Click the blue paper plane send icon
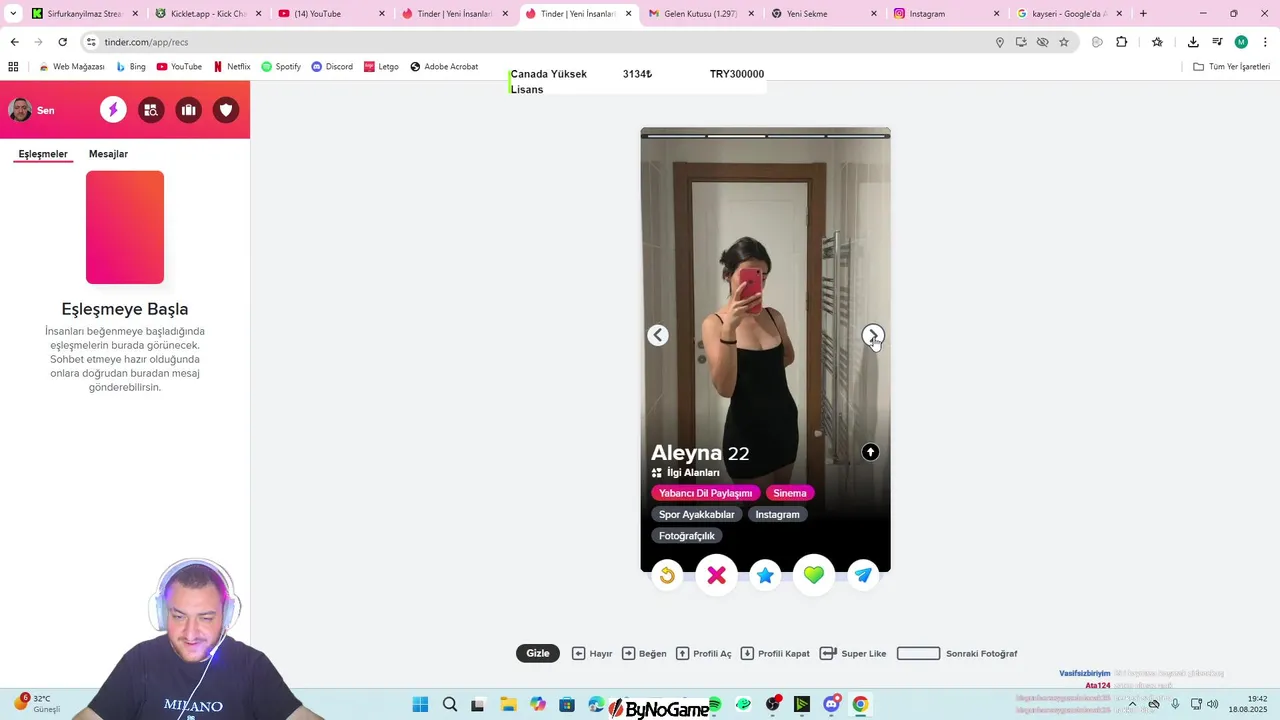This screenshot has height=720, width=1280. (863, 575)
